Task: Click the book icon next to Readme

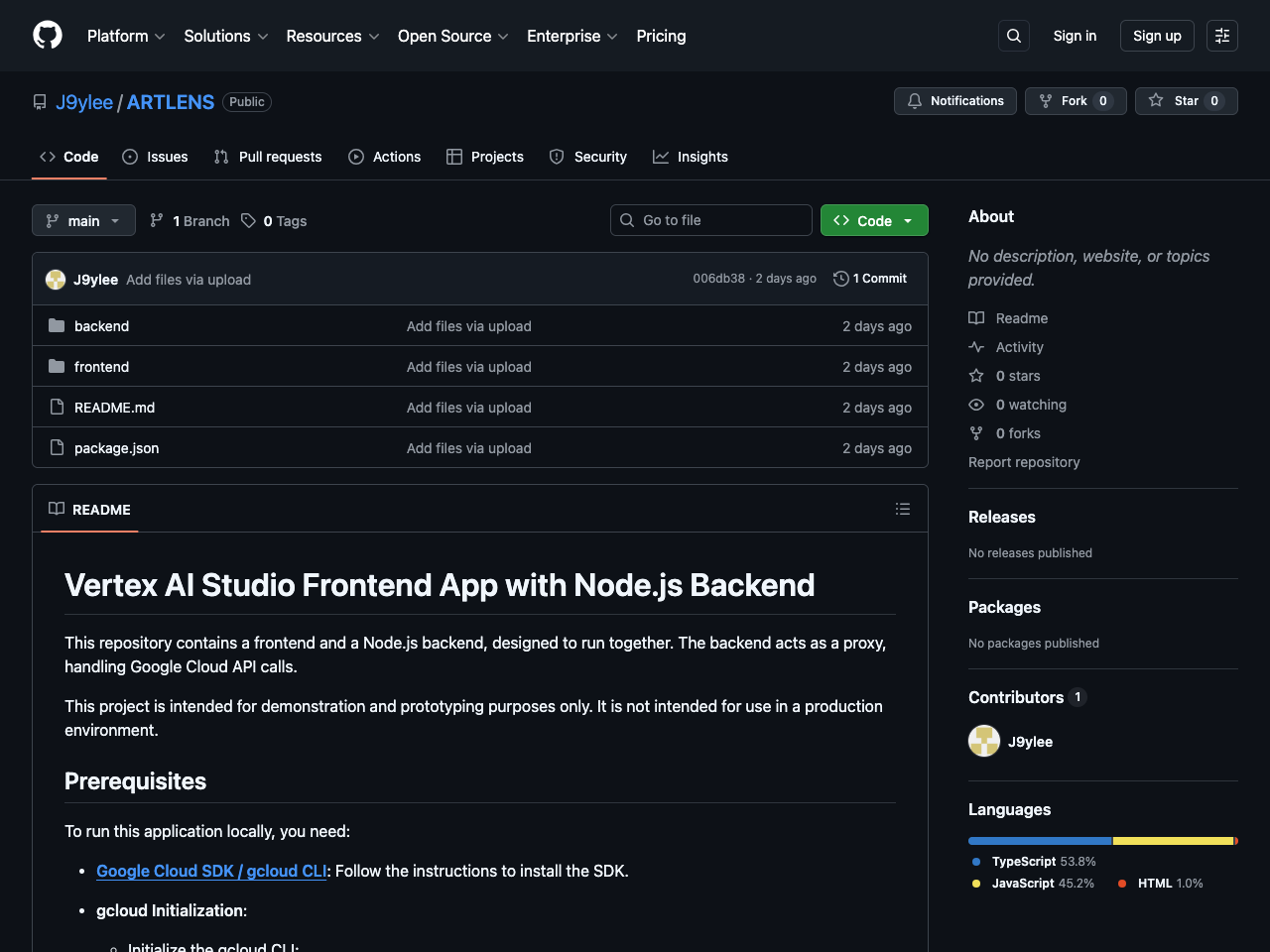Action: (x=976, y=318)
